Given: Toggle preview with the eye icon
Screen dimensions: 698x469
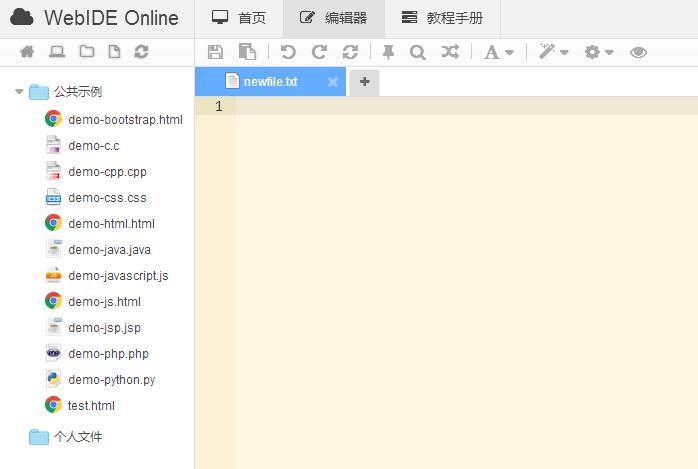Looking at the screenshot, I should [638, 52].
